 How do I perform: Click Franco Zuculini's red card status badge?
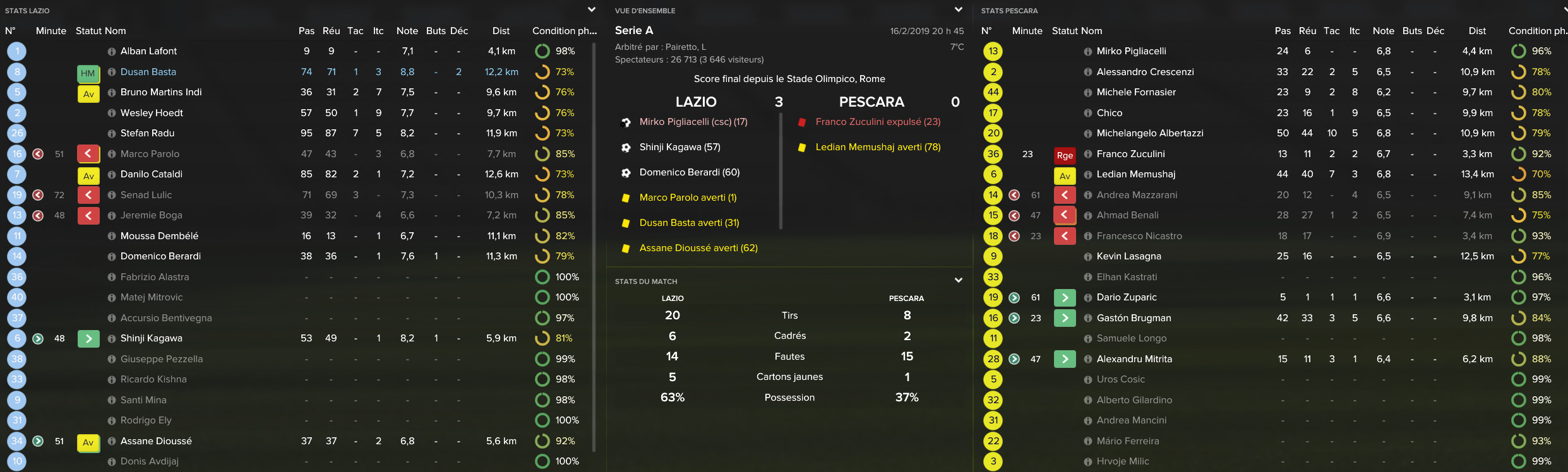(x=1065, y=155)
